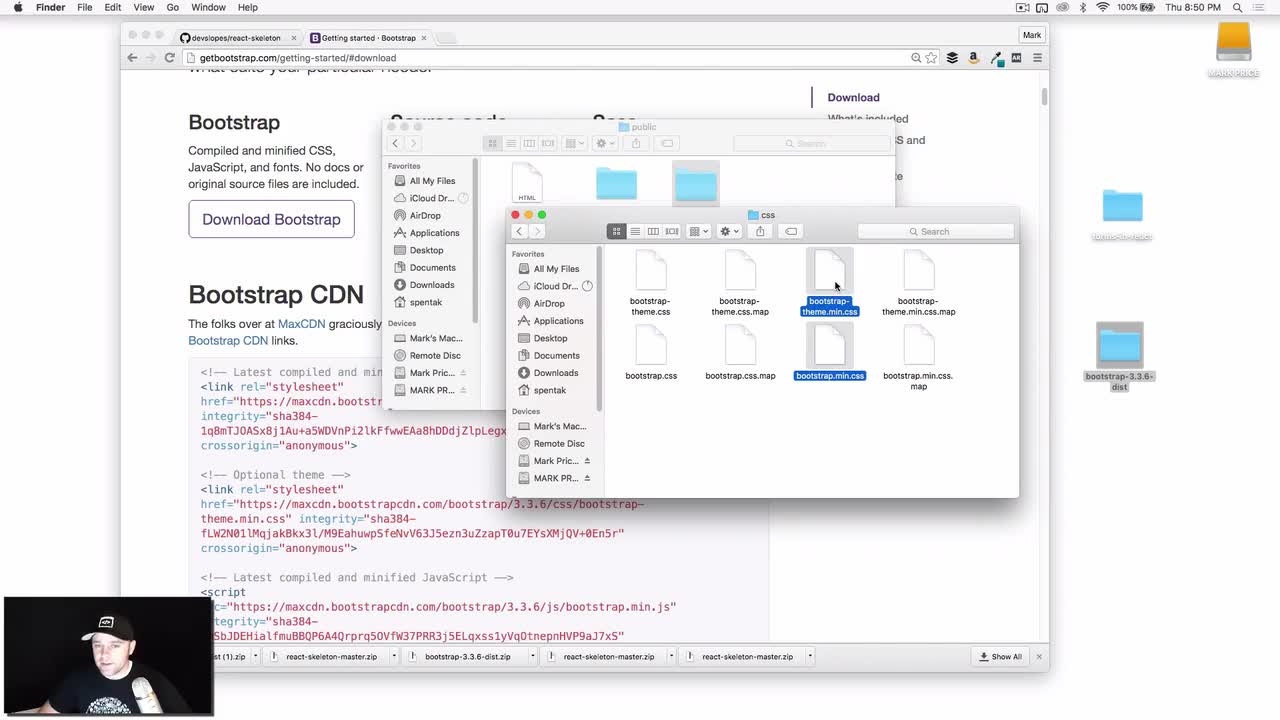The height and width of the screenshot is (720, 1280).
Task: Eject MARK PR... volume in css sidebar
Action: 587,478
